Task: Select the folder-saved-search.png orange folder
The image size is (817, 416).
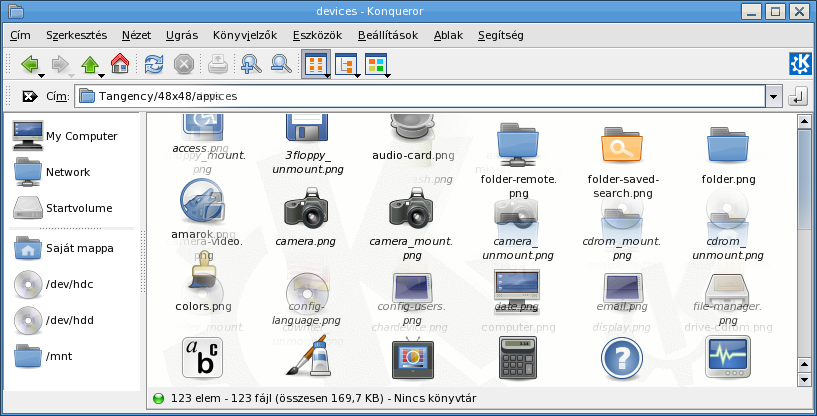Action: tap(622, 144)
